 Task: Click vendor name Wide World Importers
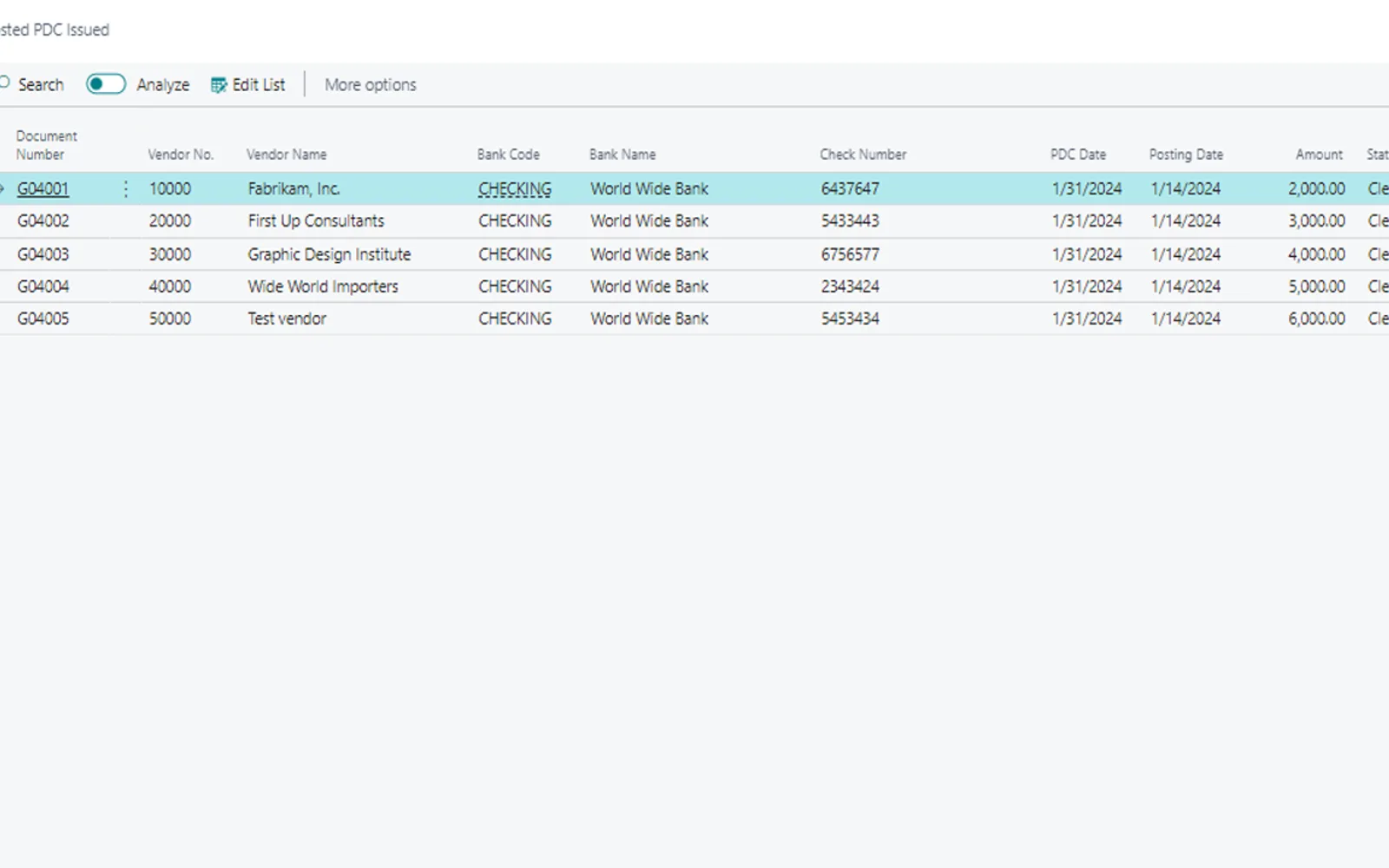point(323,286)
